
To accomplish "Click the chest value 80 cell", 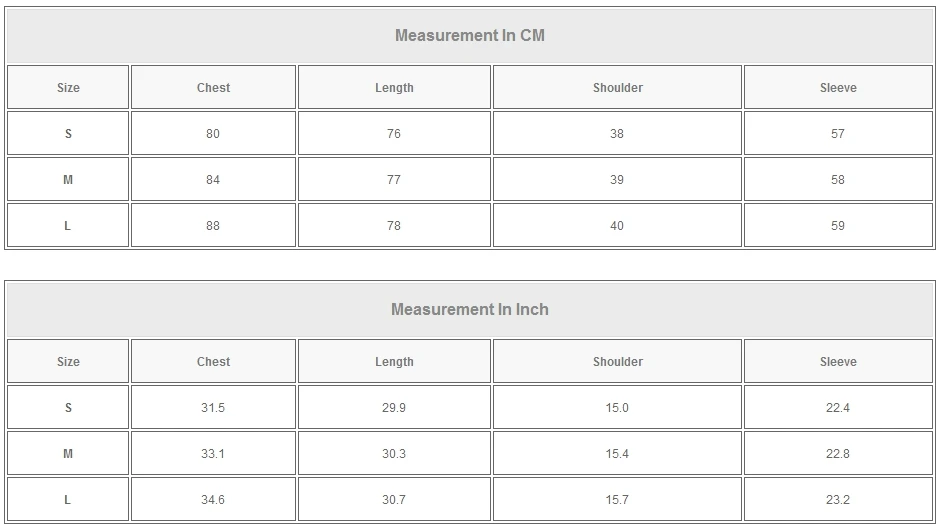I will 213,134.
